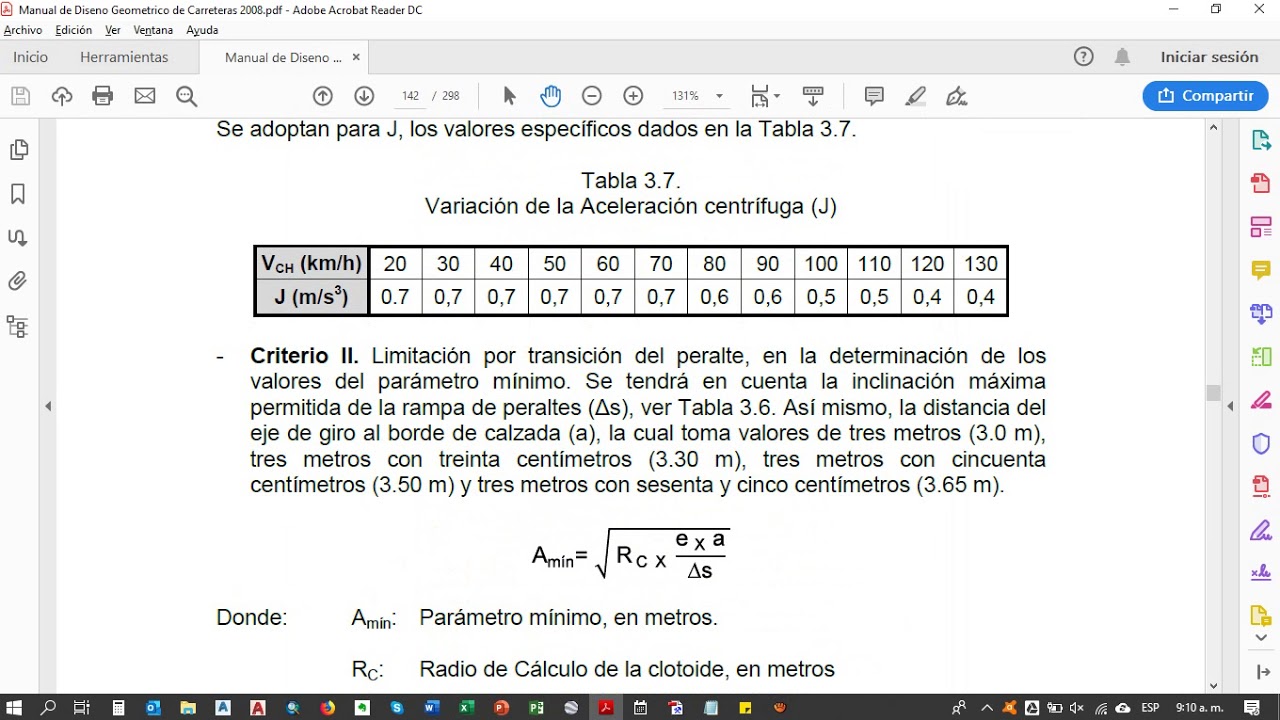Click the vertical scrollbar thumb
Viewport: 1280px width, 720px height.
(1213, 393)
